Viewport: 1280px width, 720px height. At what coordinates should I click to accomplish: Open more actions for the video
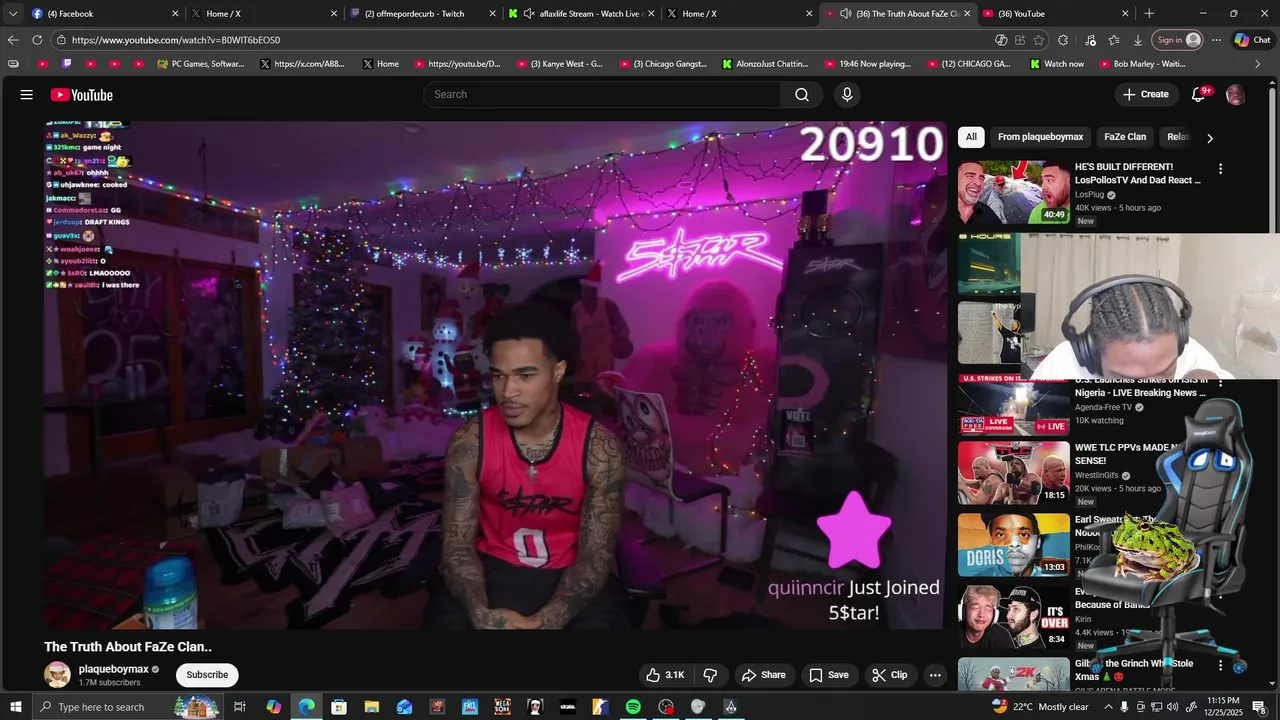pos(935,675)
